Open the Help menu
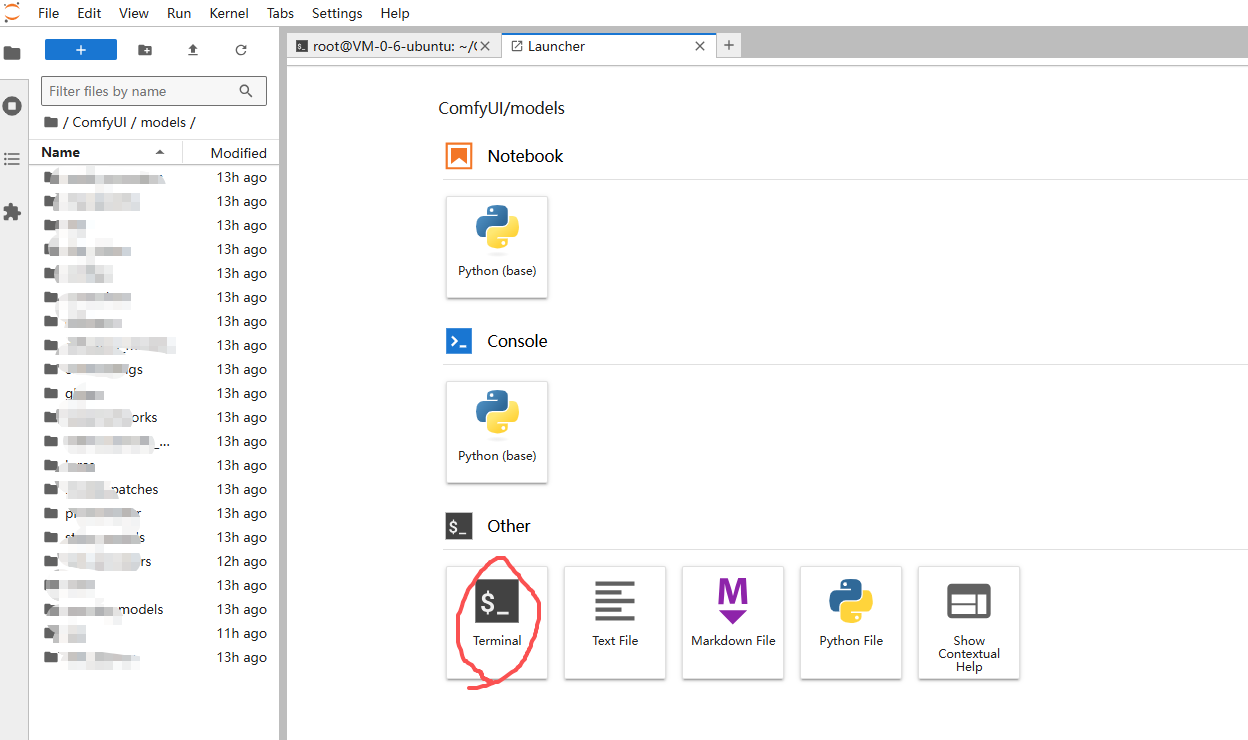Viewport: 1248px width, 740px height. [x=395, y=13]
